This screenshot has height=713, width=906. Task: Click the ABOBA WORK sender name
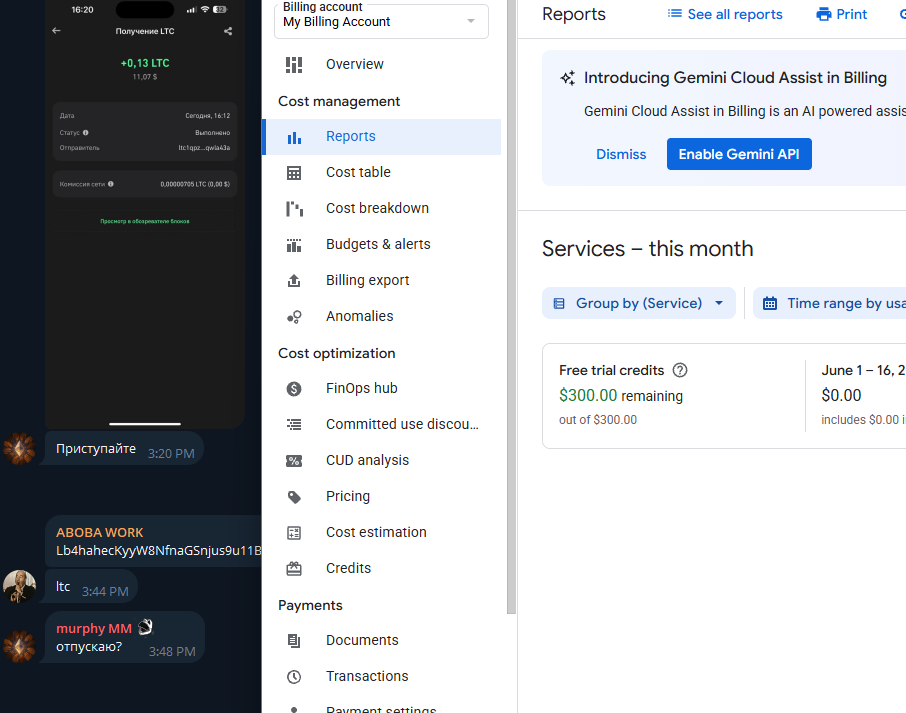pos(99,533)
